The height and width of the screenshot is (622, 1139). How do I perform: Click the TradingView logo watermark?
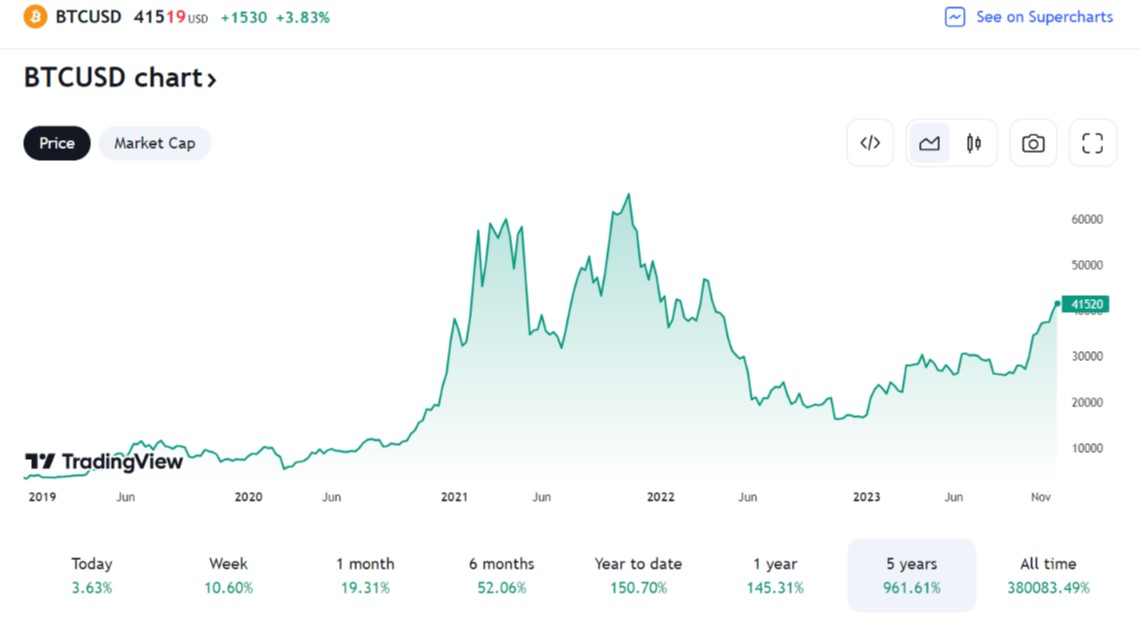104,461
